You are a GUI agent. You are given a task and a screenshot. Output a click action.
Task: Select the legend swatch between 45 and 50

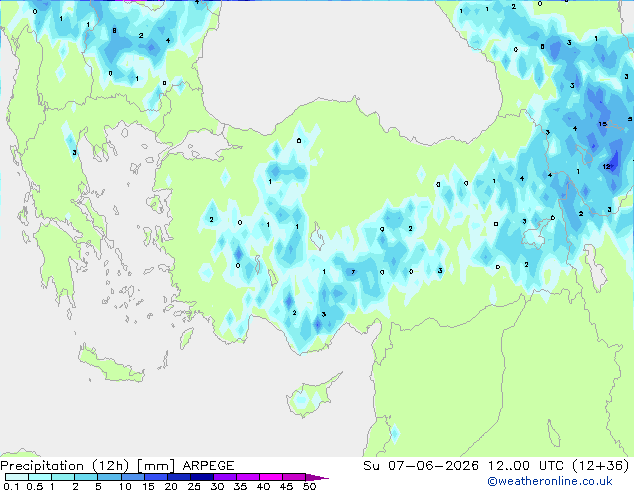[294, 477]
